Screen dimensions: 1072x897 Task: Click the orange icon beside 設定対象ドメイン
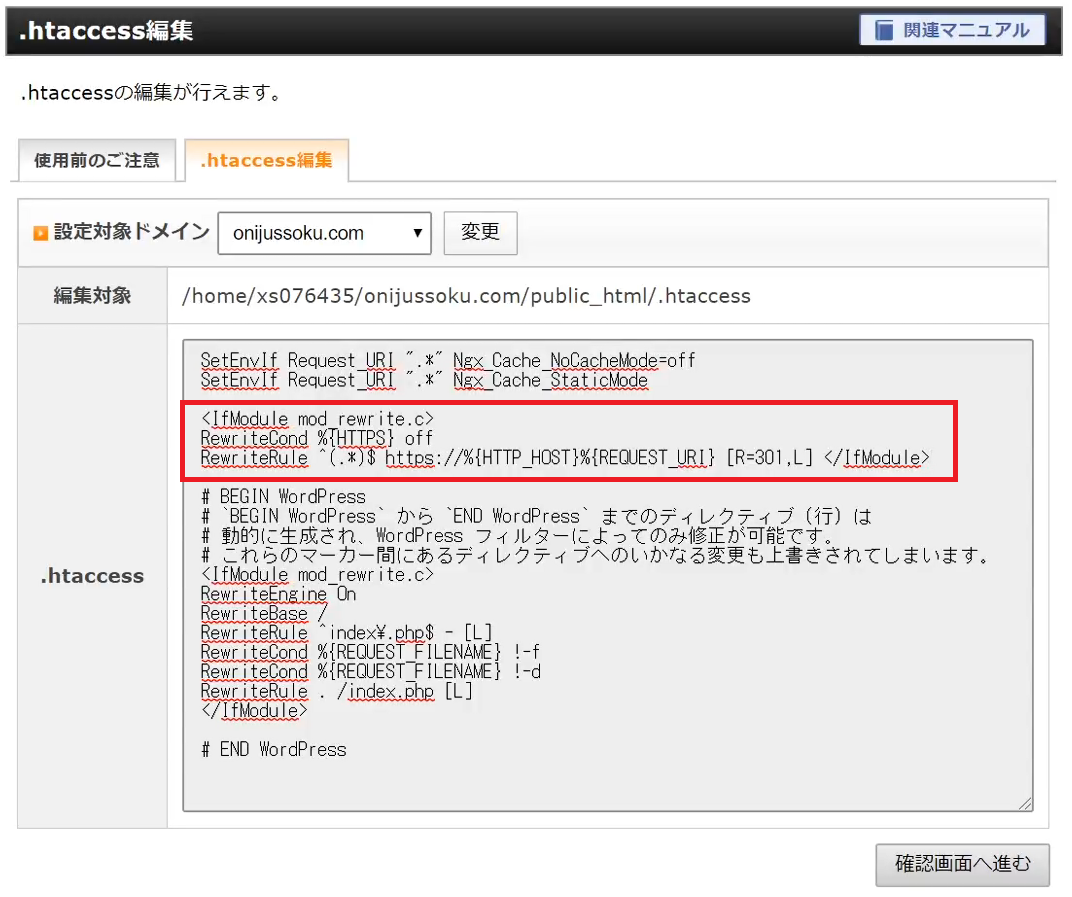click(x=40, y=233)
